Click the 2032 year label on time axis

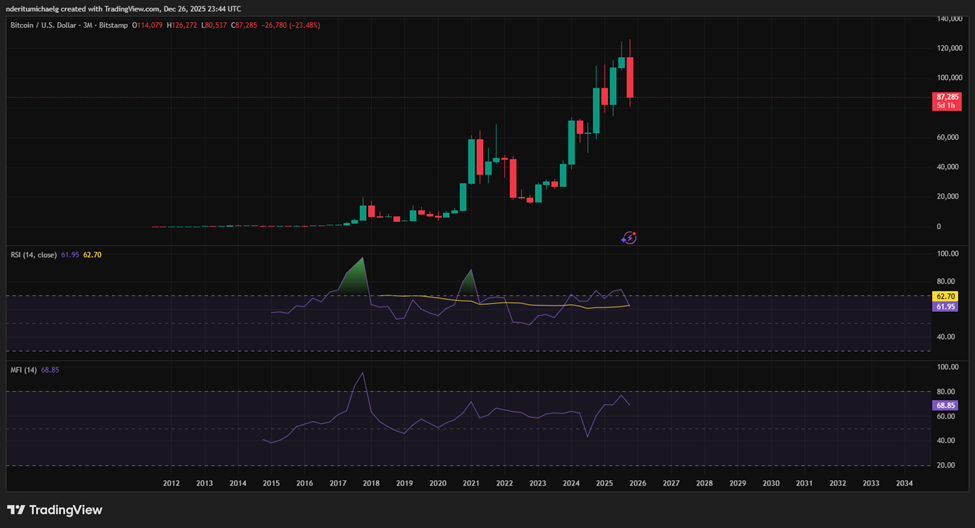click(x=838, y=483)
